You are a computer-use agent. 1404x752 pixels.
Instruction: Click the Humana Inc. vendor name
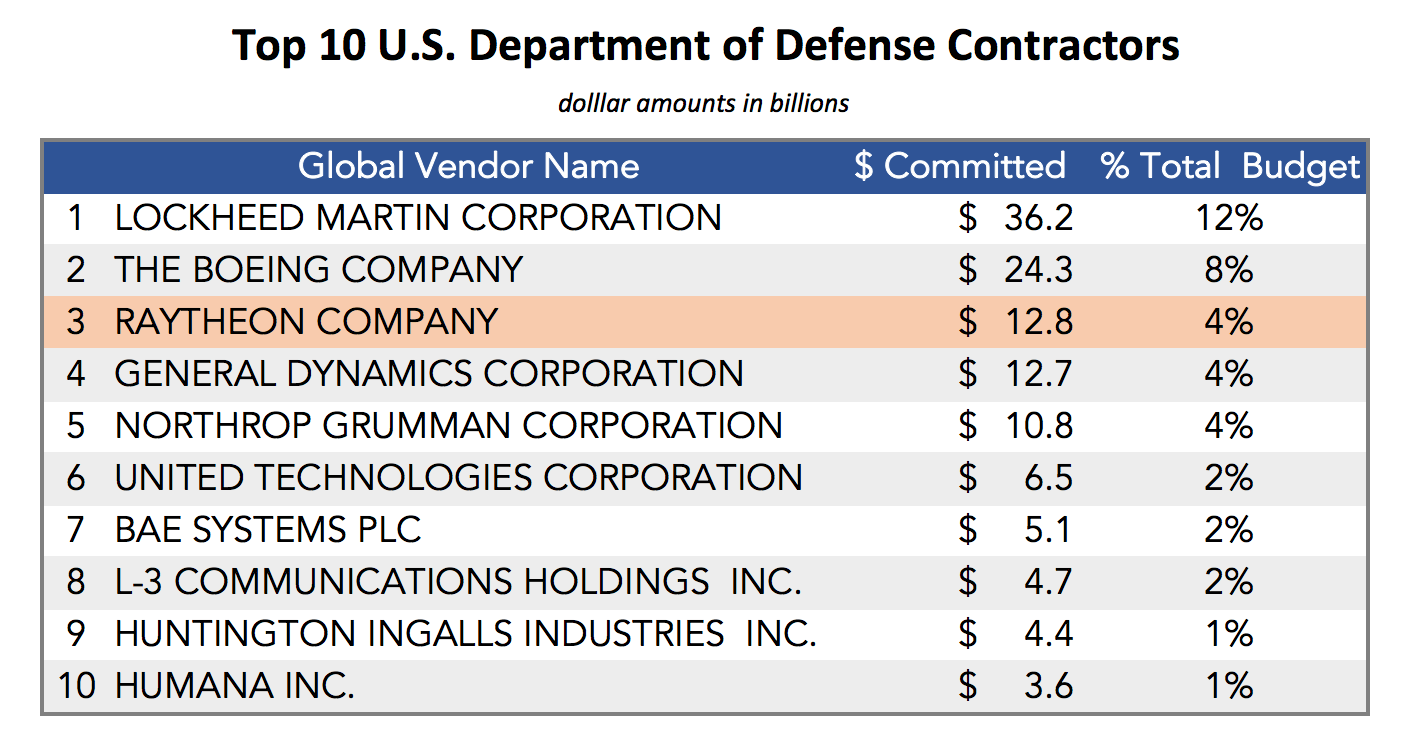coord(234,685)
